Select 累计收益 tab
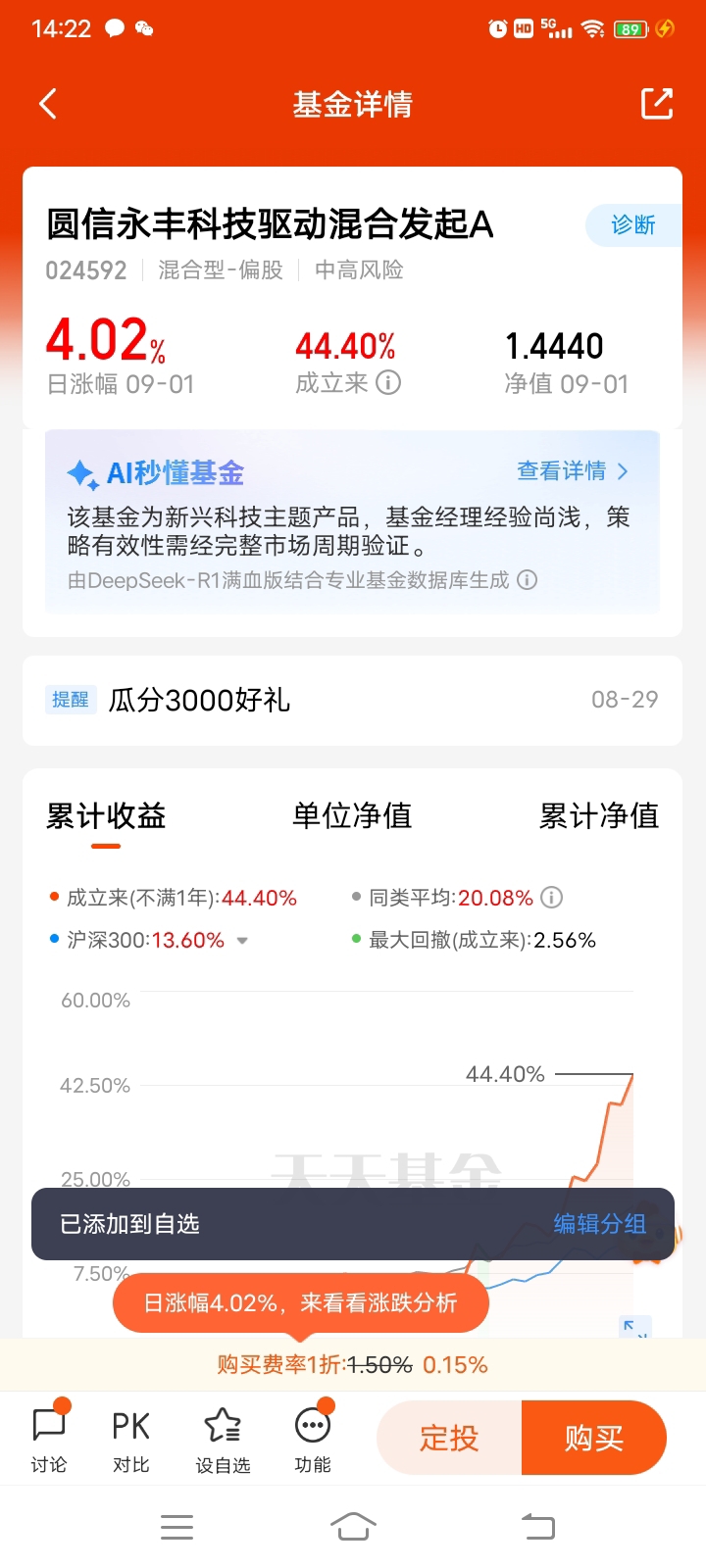The width and height of the screenshot is (706, 1568). 106,815
